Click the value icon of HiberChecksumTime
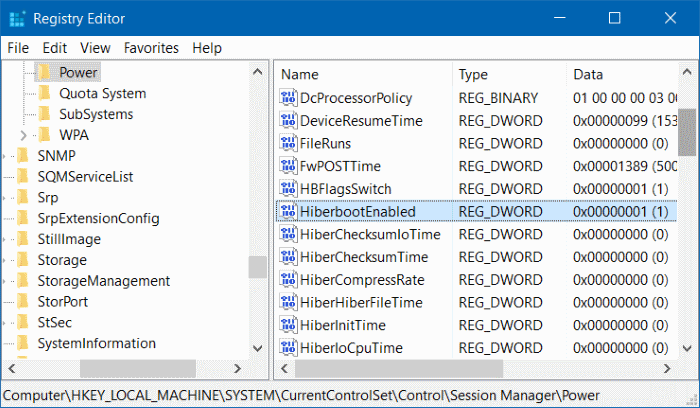This screenshot has width=700, height=408. click(x=288, y=257)
